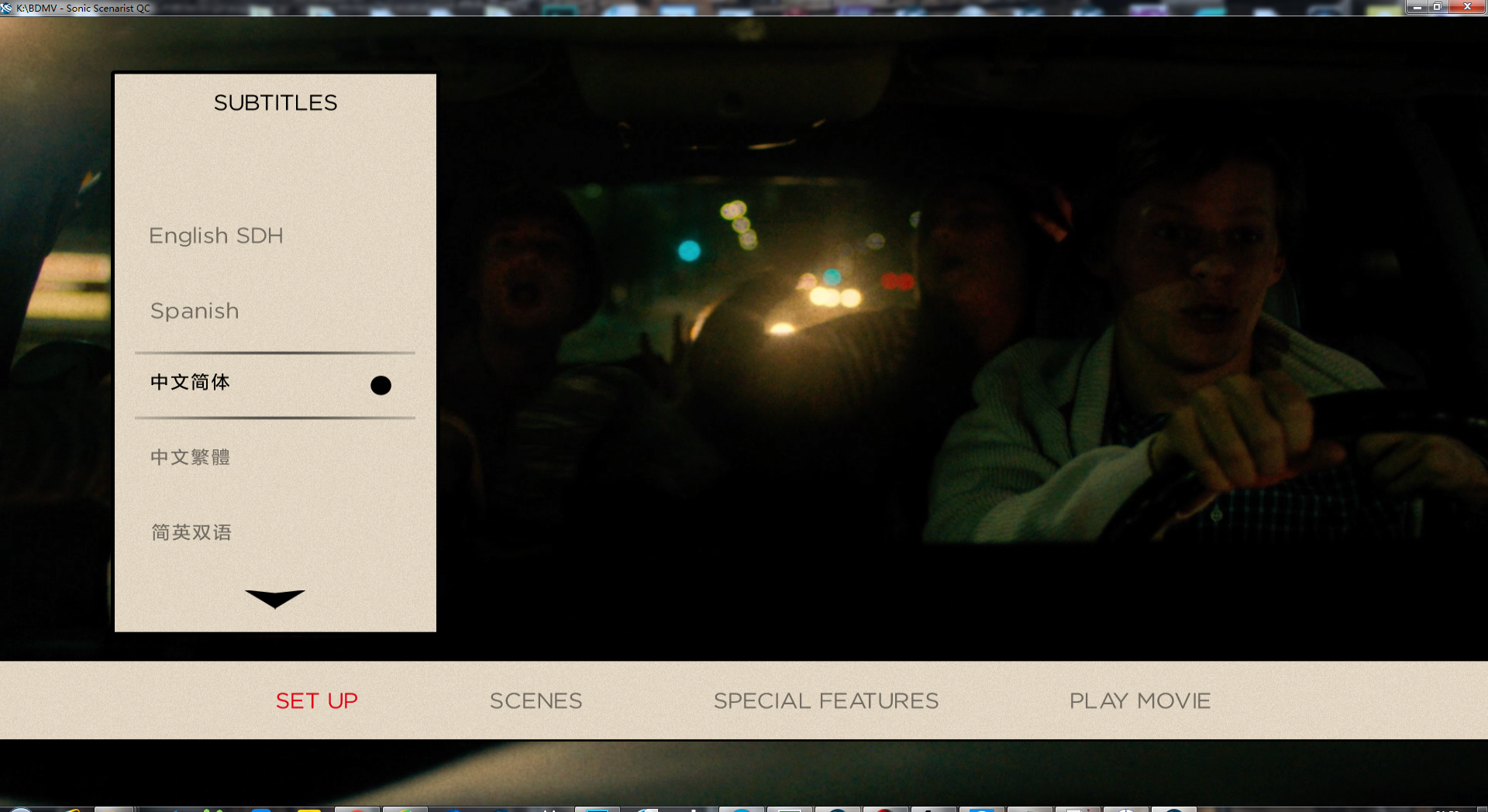Click the SUBTITLES panel heading
The height and width of the screenshot is (812, 1488).
[x=276, y=103]
